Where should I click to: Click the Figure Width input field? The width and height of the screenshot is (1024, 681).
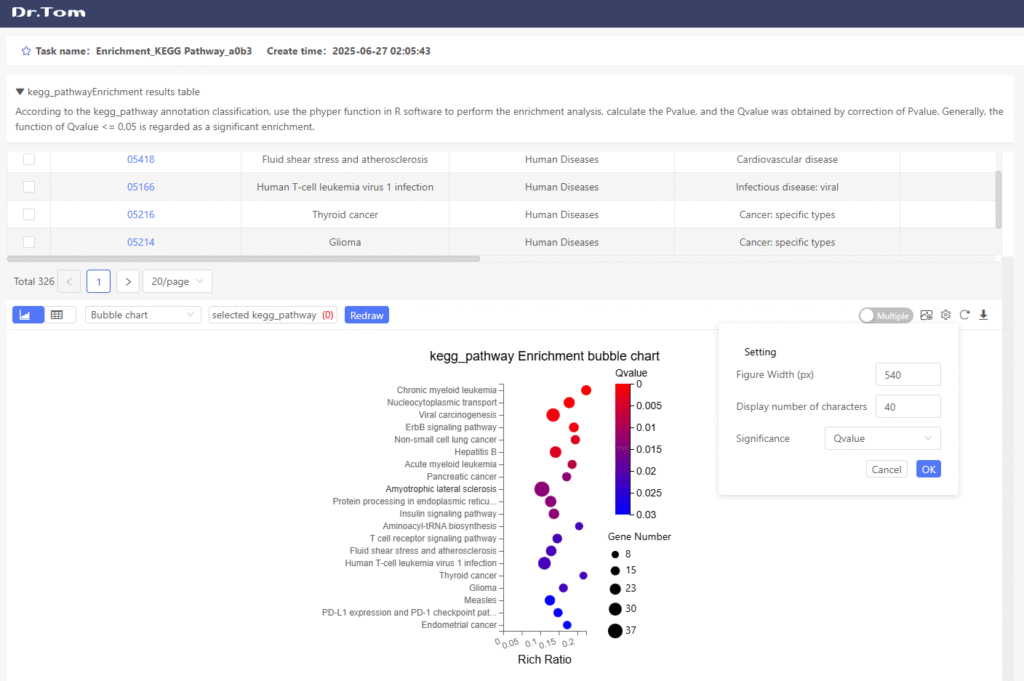coord(907,374)
